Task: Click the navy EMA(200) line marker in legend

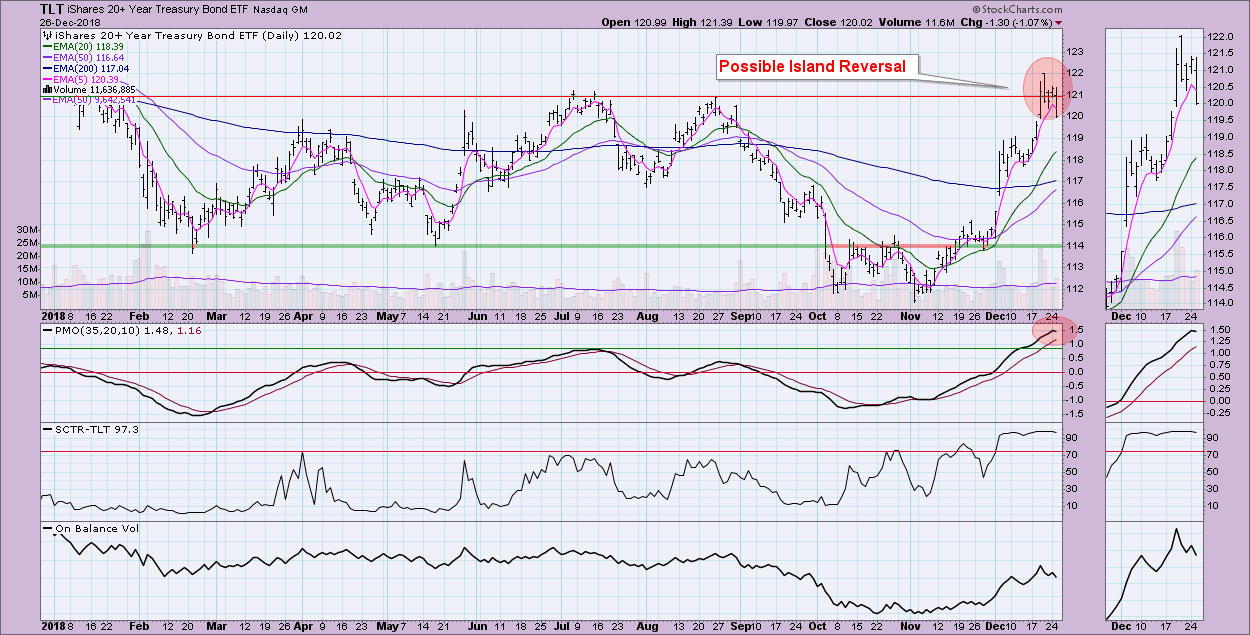Action: point(46,69)
